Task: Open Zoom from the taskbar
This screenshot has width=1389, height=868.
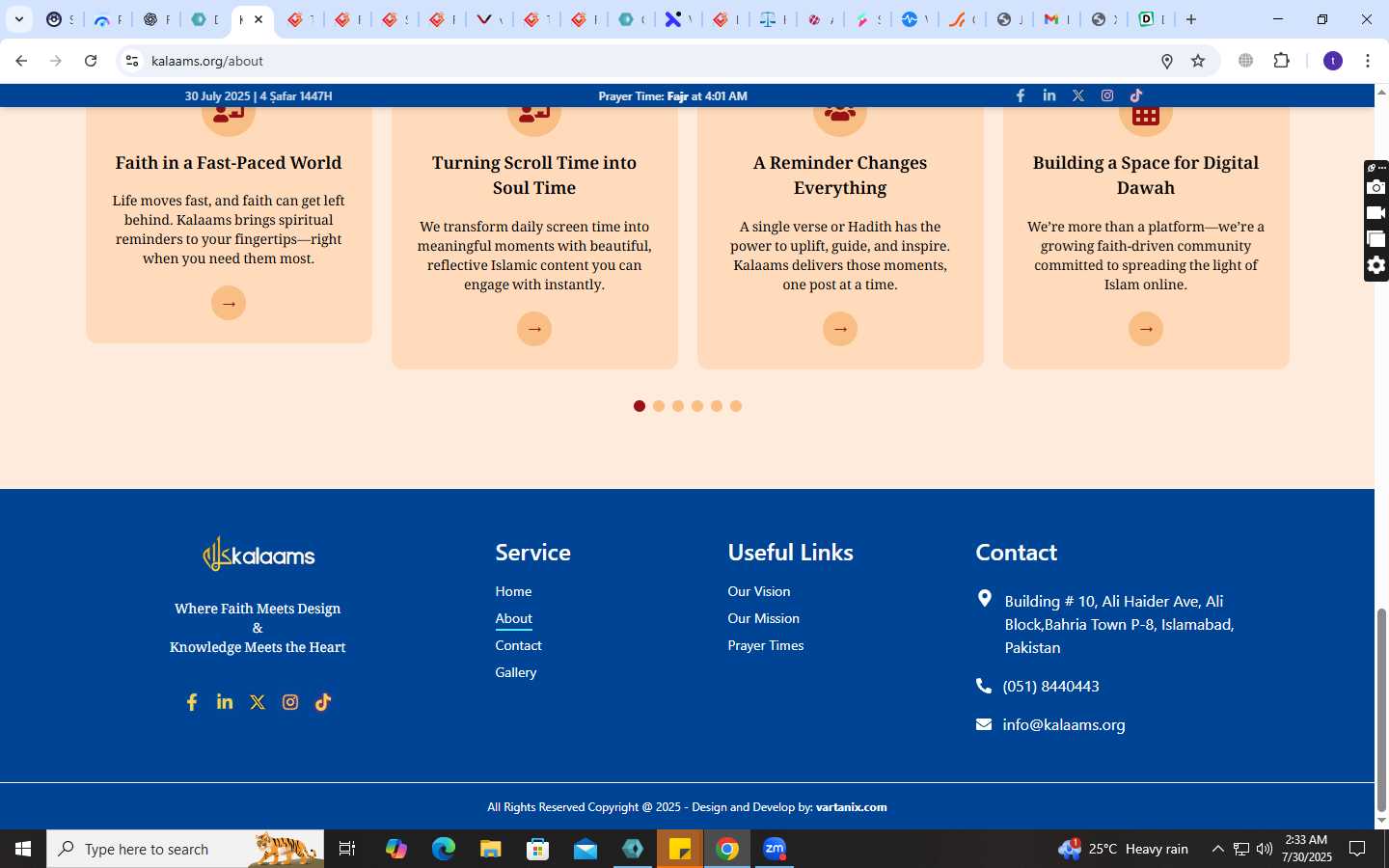Action: click(775, 849)
